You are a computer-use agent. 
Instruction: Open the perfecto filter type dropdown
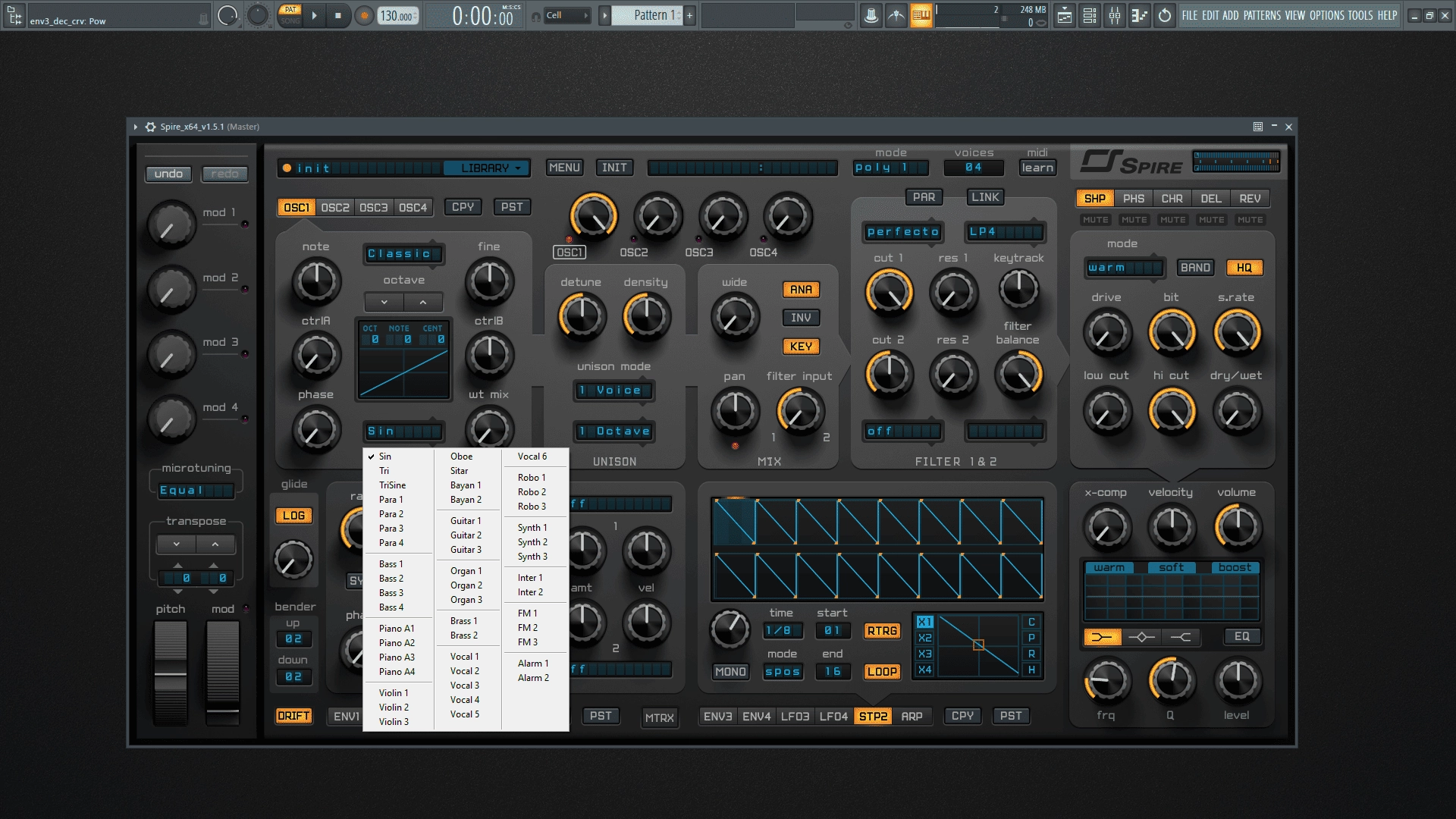pyautogui.click(x=903, y=232)
